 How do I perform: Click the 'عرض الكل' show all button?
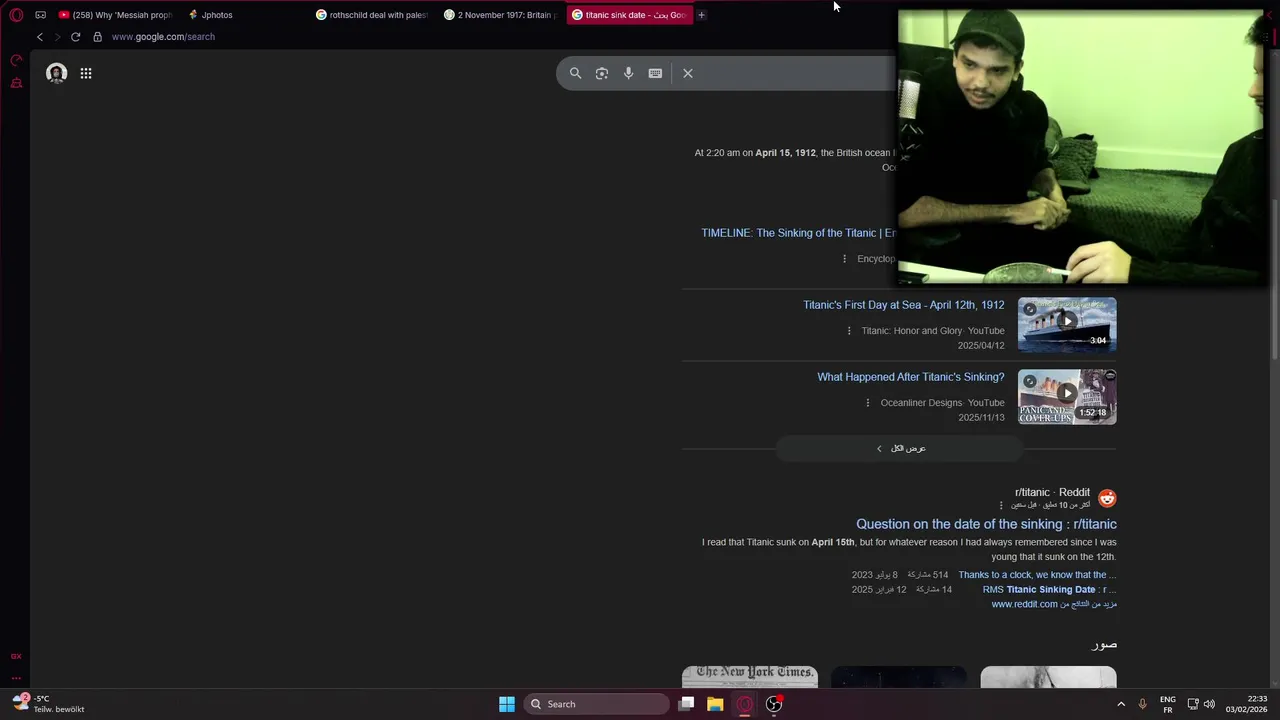click(900, 448)
